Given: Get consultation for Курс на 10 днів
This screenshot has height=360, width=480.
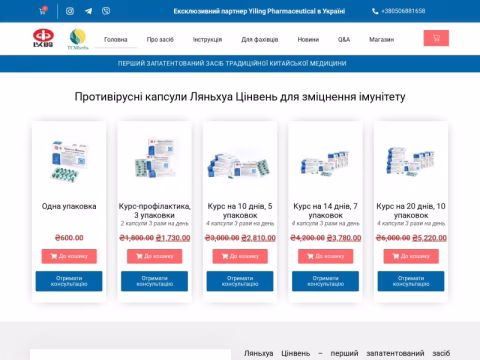Looking at the screenshot, I should [x=240, y=281].
